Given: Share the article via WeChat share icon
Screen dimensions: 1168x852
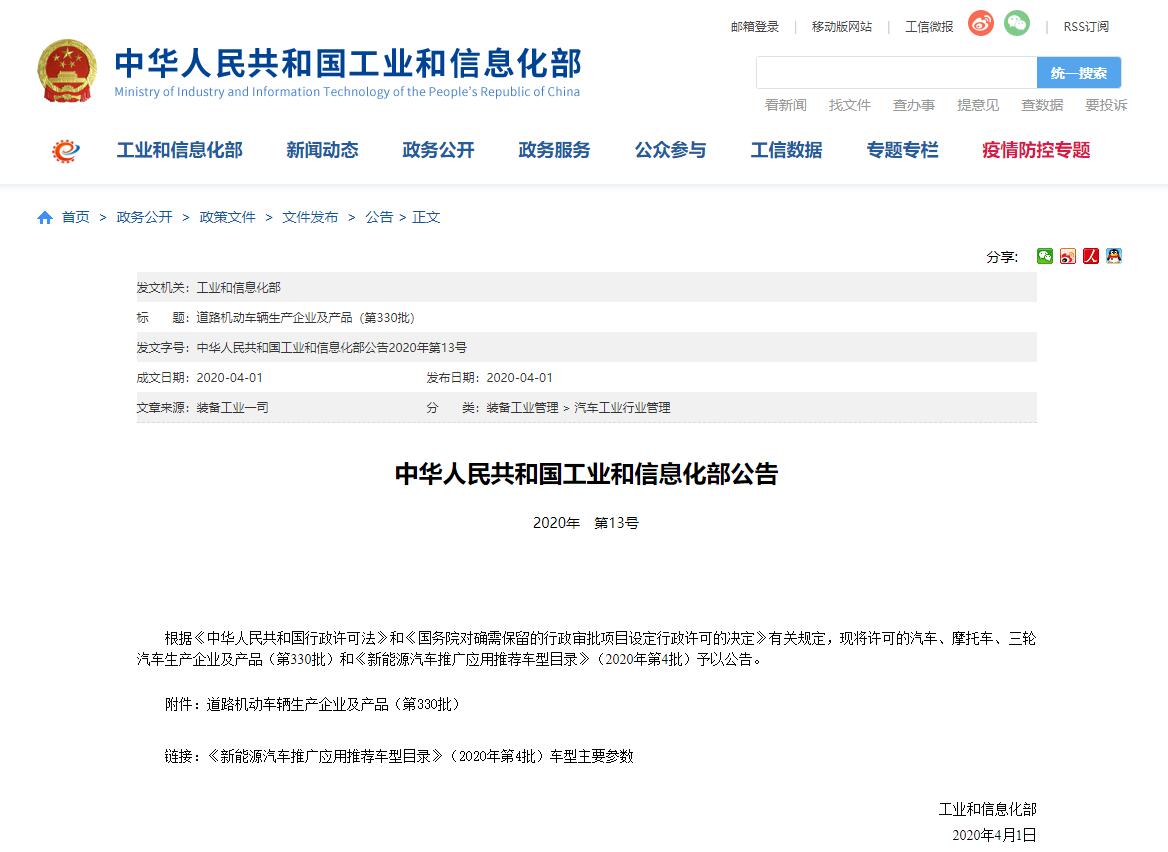Looking at the screenshot, I should [1045, 256].
